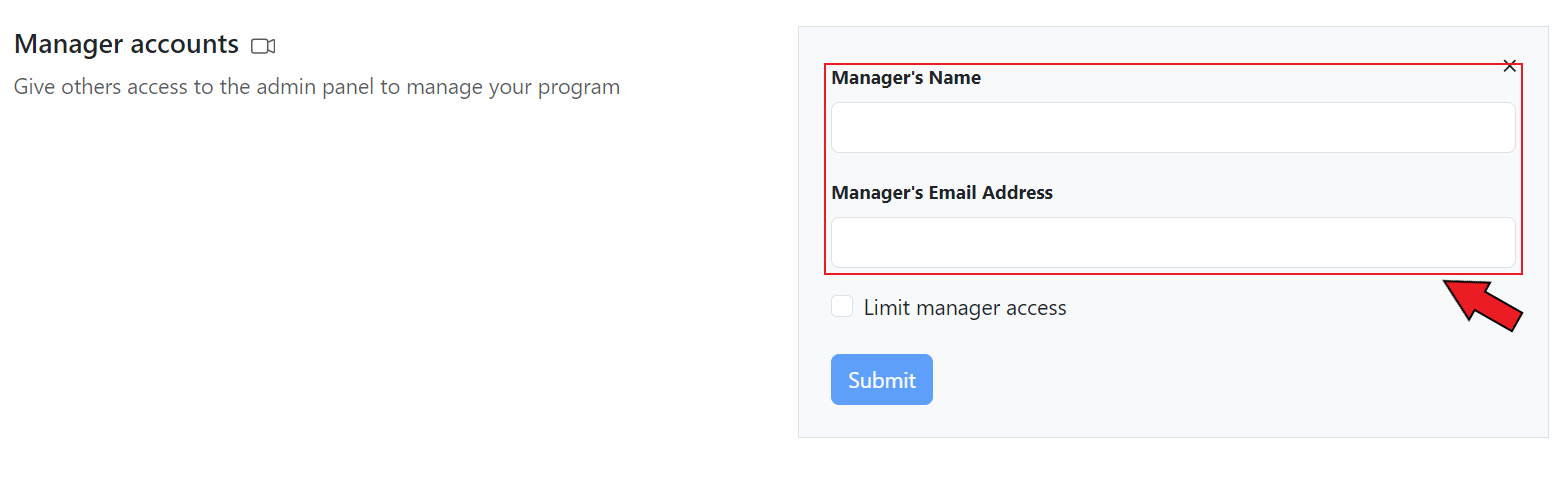
Task: Click the Limit manager access label text
Action: pyautogui.click(x=965, y=308)
